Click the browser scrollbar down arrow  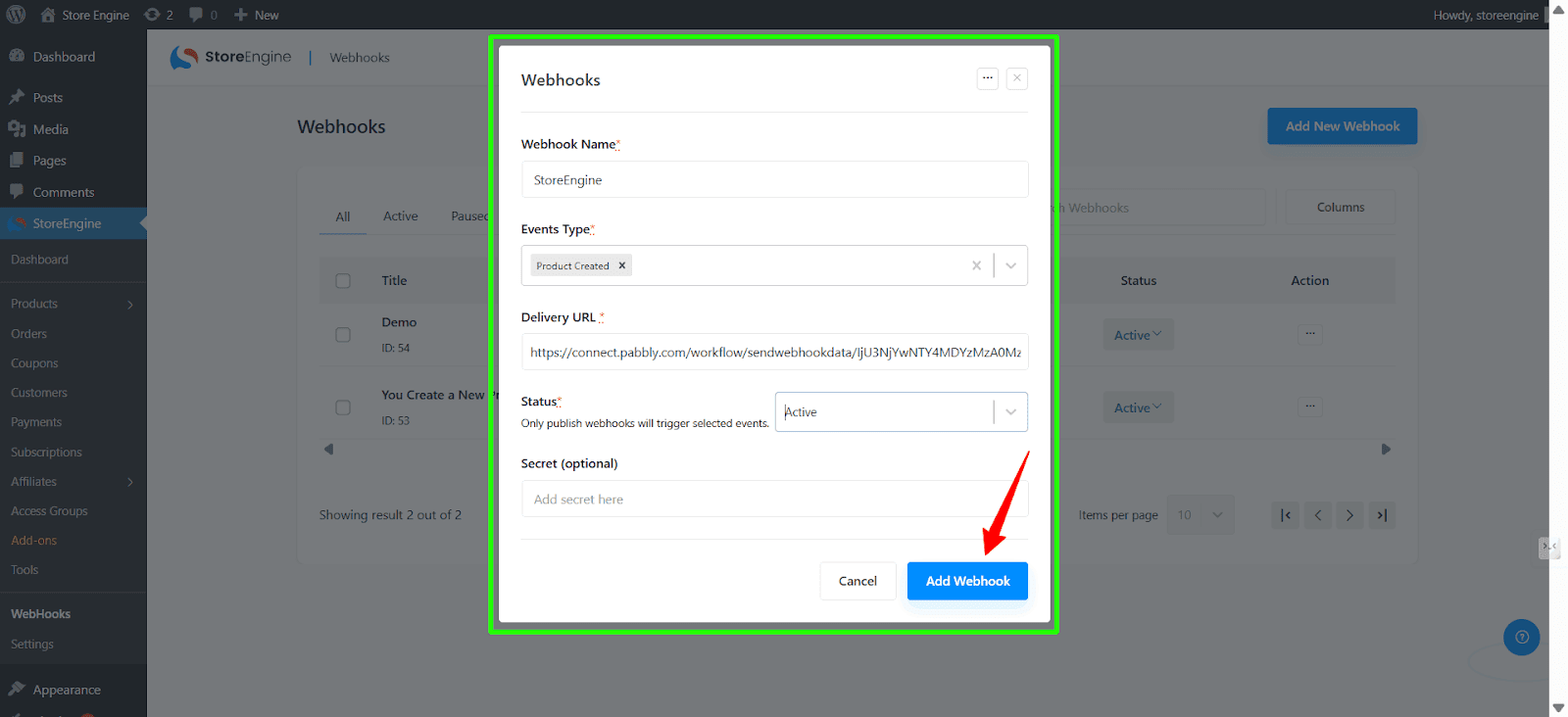click(x=1558, y=707)
